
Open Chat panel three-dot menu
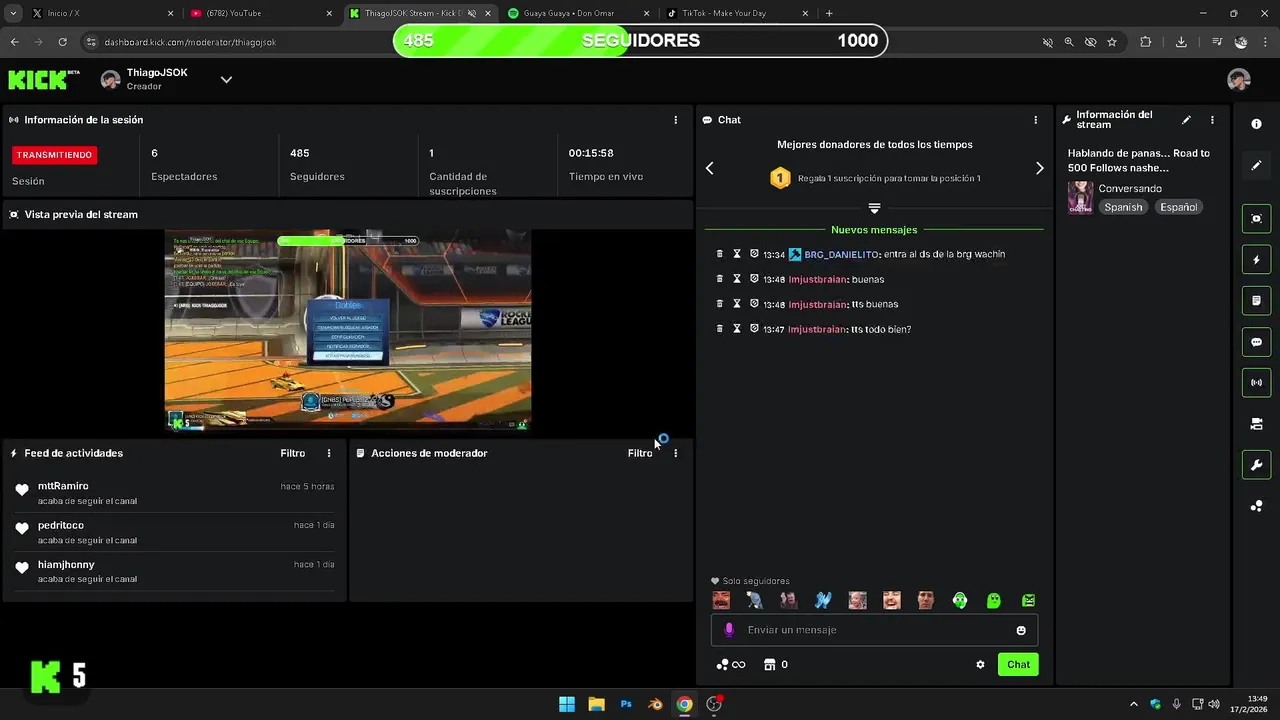(x=1036, y=120)
